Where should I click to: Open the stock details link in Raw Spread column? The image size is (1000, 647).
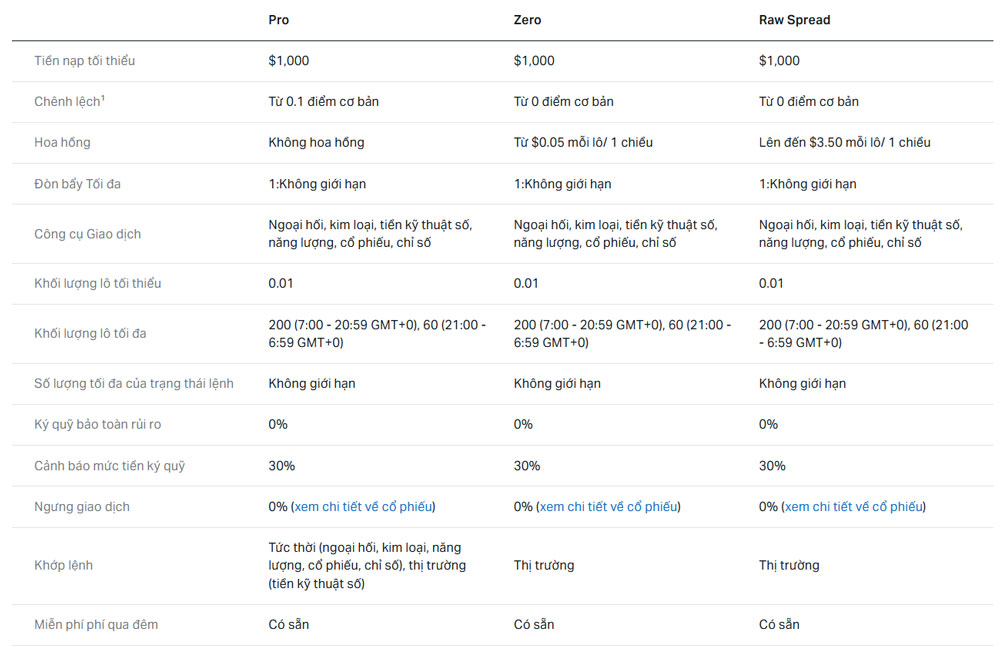pyautogui.click(x=854, y=507)
